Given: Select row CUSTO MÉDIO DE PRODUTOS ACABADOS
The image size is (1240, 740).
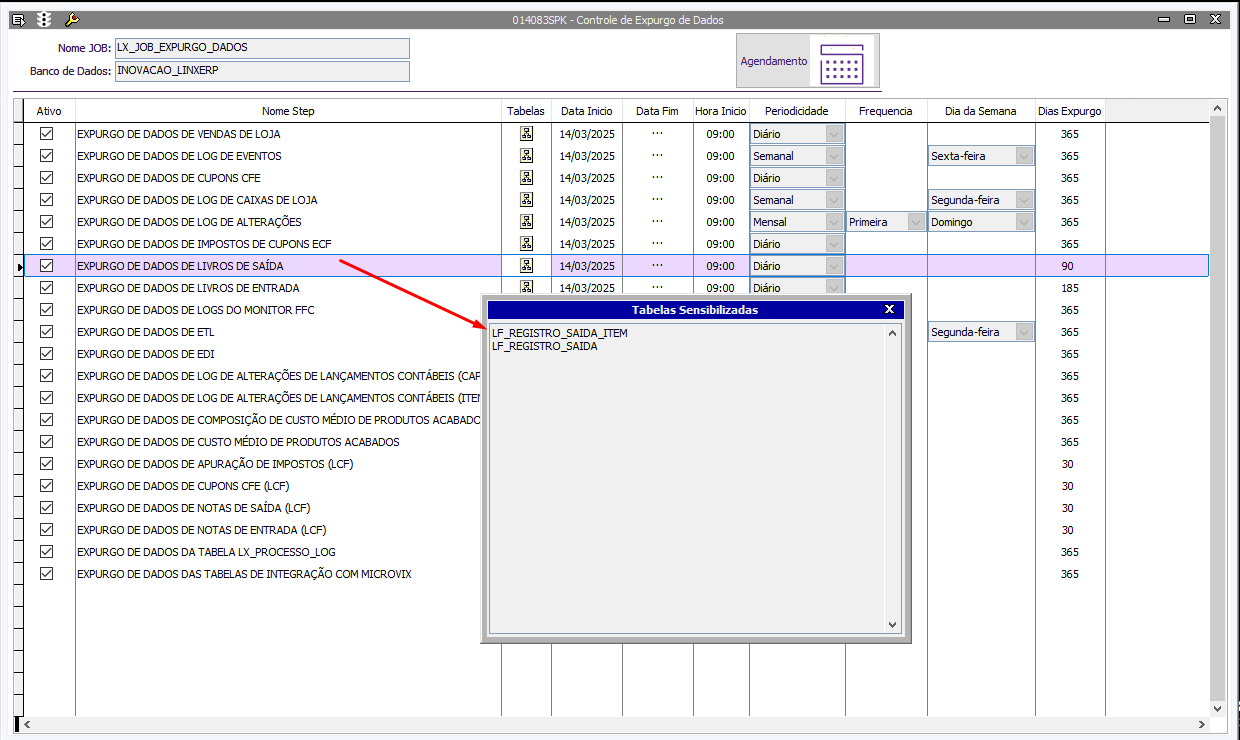Looking at the screenshot, I should pyautogui.click(x=238, y=442).
